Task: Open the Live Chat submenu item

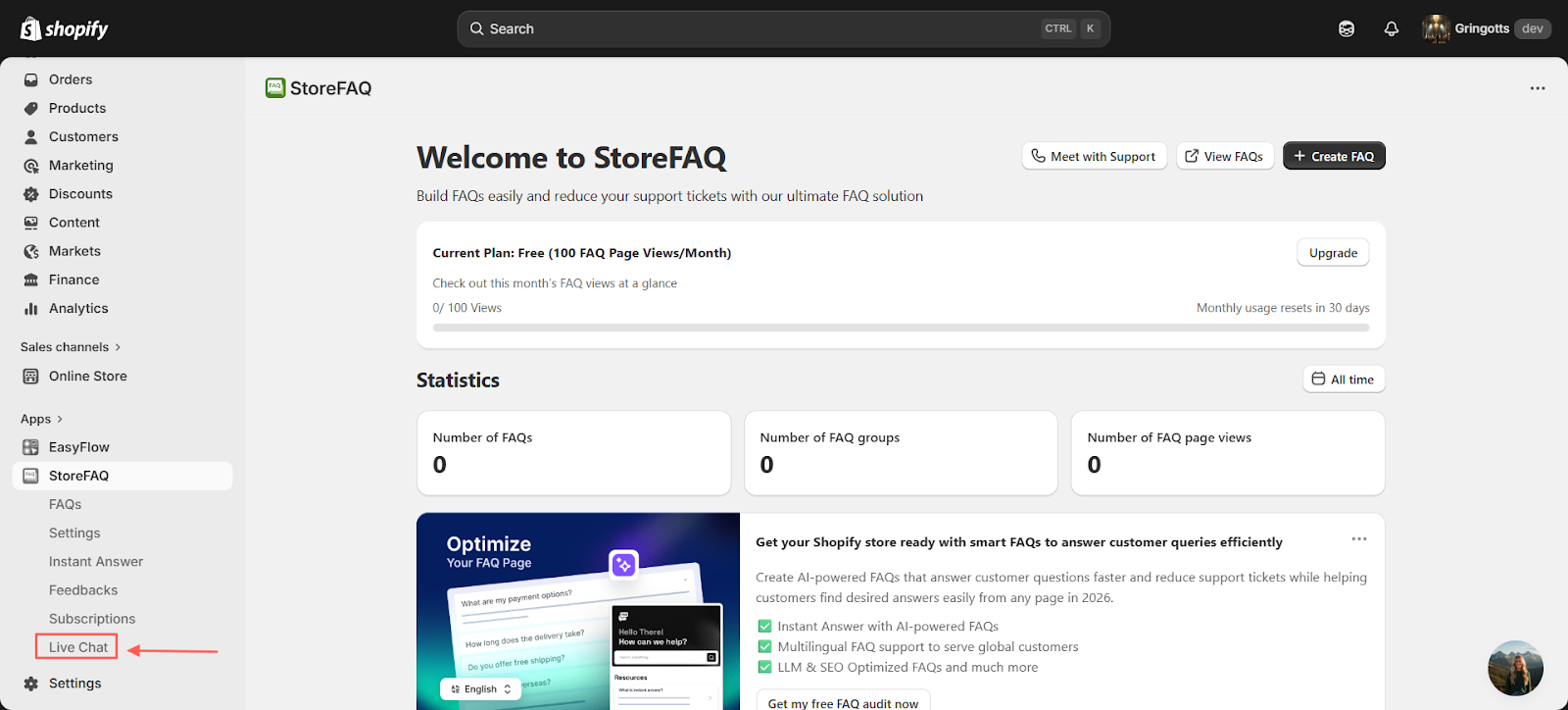Action: coord(78,647)
